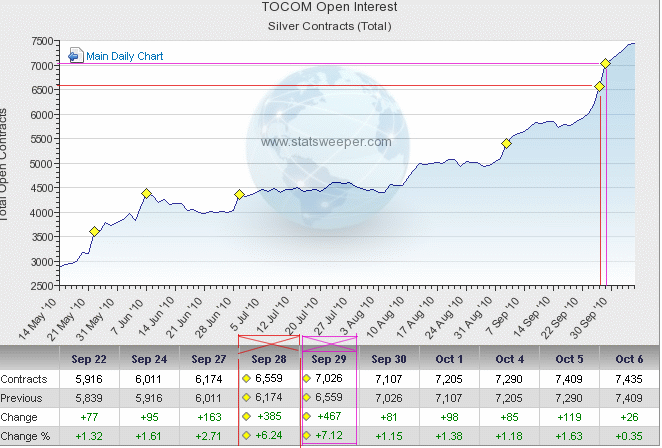Select the Sep 29 column header
662x448 pixels.
(x=329, y=358)
